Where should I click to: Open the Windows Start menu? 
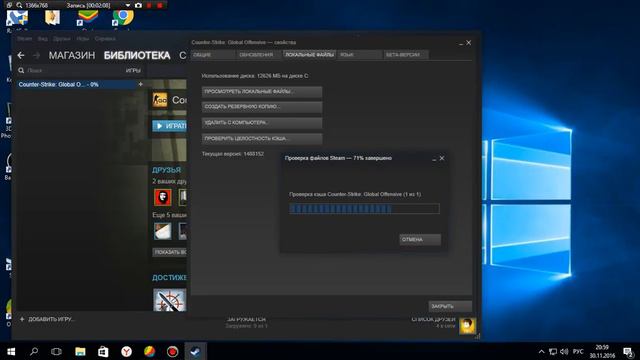tap(11, 351)
